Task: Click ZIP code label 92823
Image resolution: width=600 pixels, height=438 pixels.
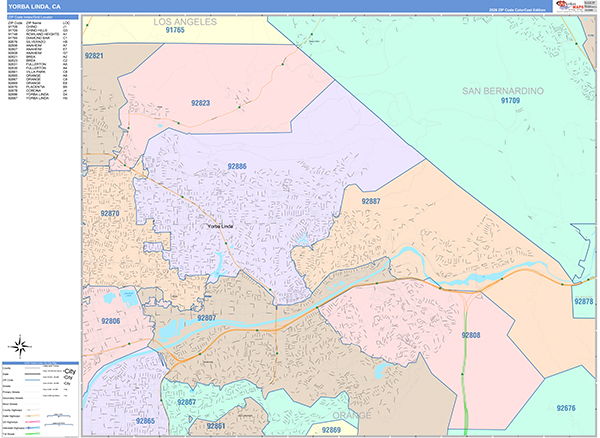Action: 201,103
